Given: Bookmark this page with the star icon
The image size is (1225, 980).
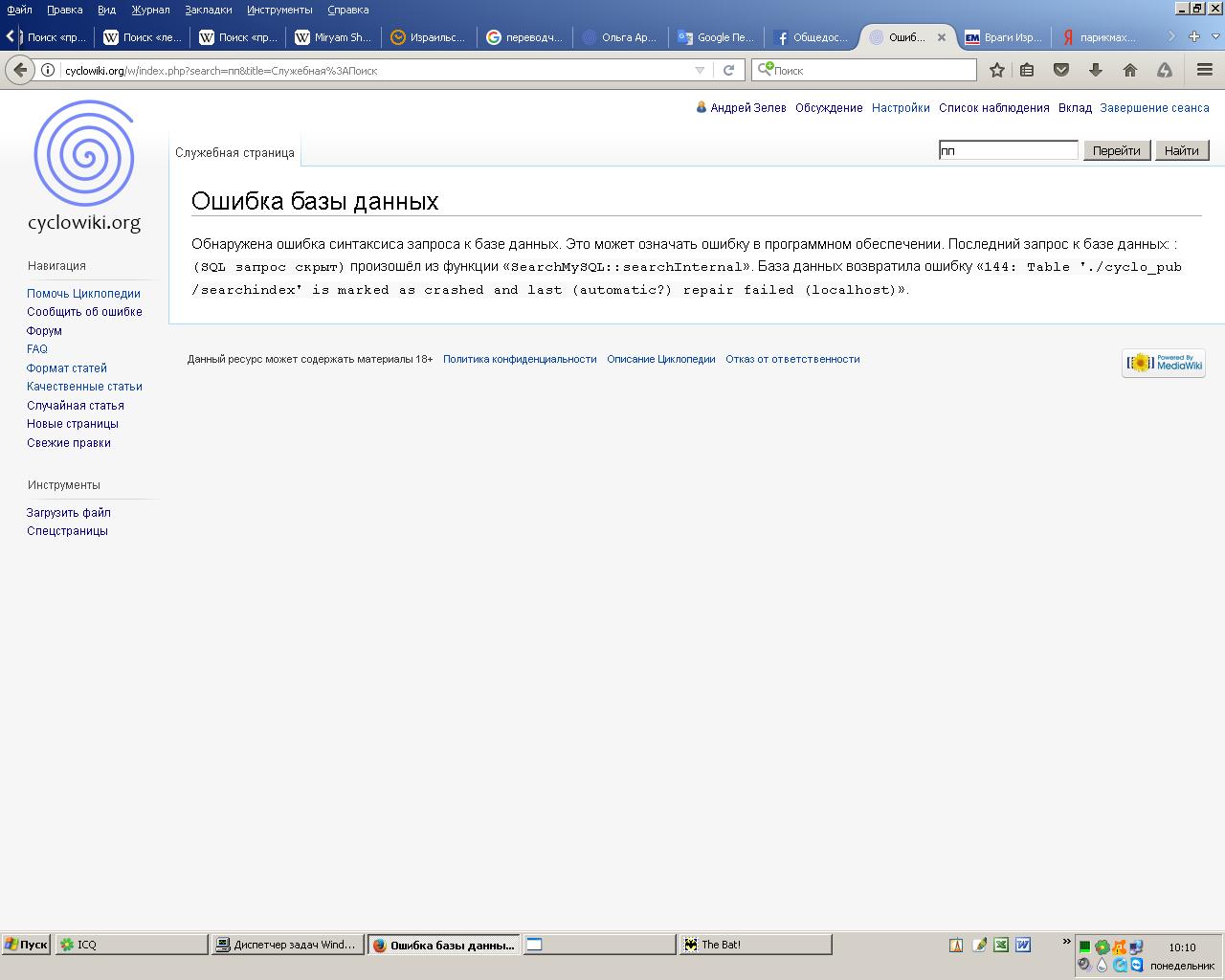Looking at the screenshot, I should [x=997, y=70].
